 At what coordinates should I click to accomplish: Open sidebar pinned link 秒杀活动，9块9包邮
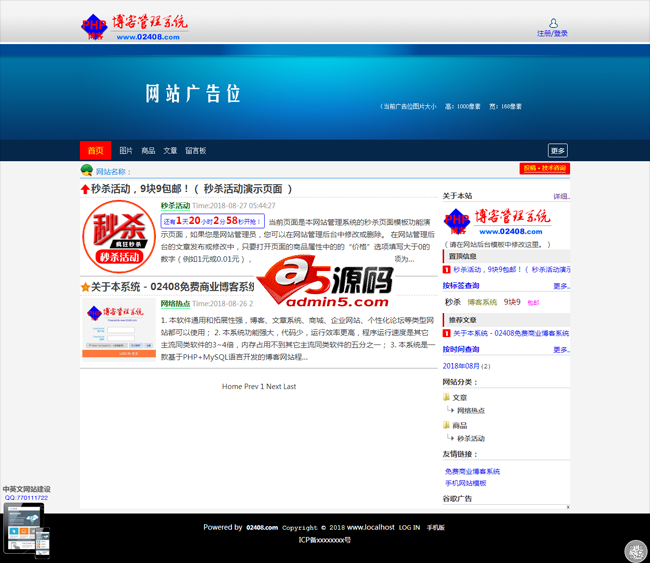coord(512,269)
